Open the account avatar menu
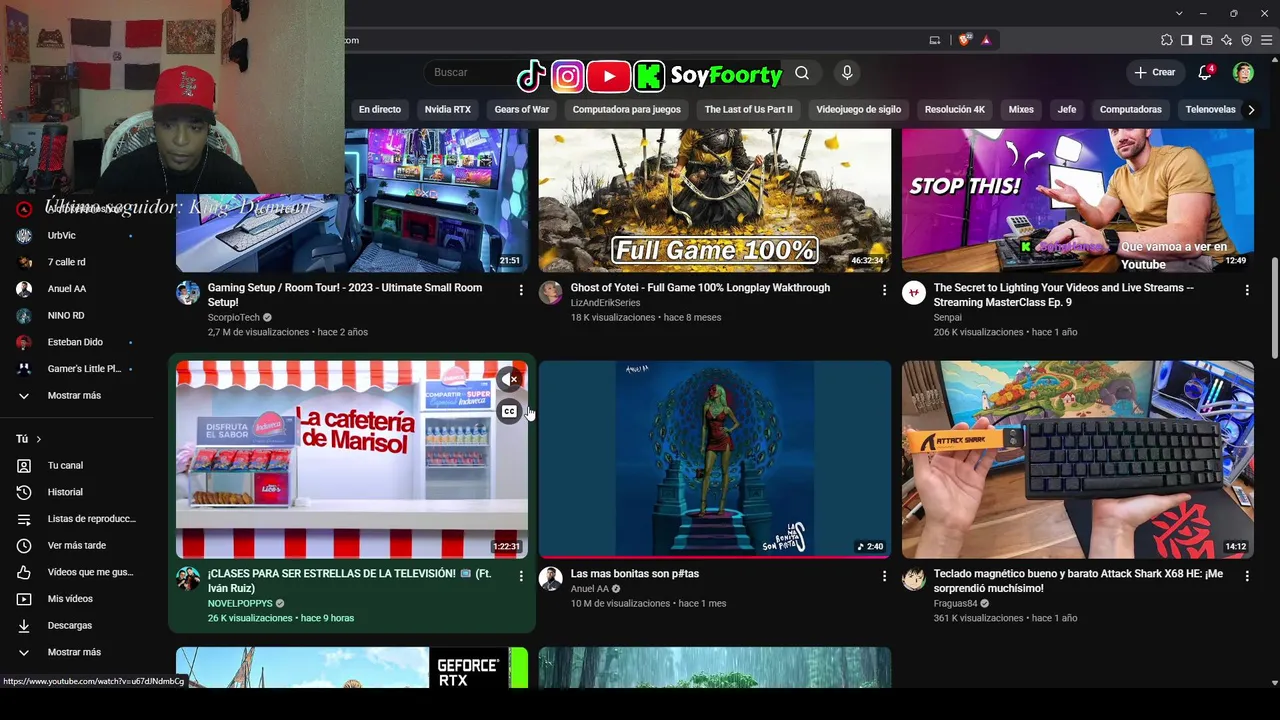 pyautogui.click(x=1243, y=72)
